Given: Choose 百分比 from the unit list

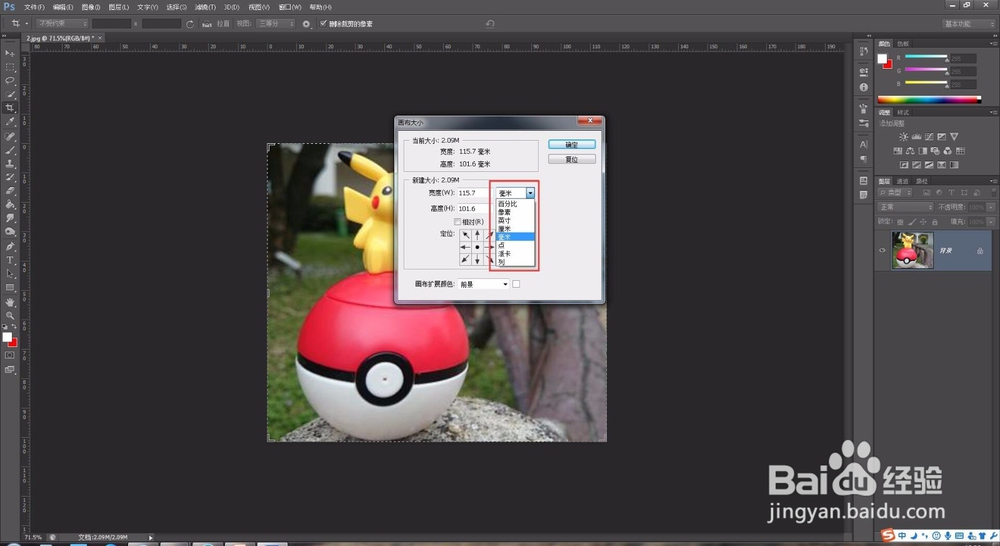Looking at the screenshot, I should coord(515,203).
